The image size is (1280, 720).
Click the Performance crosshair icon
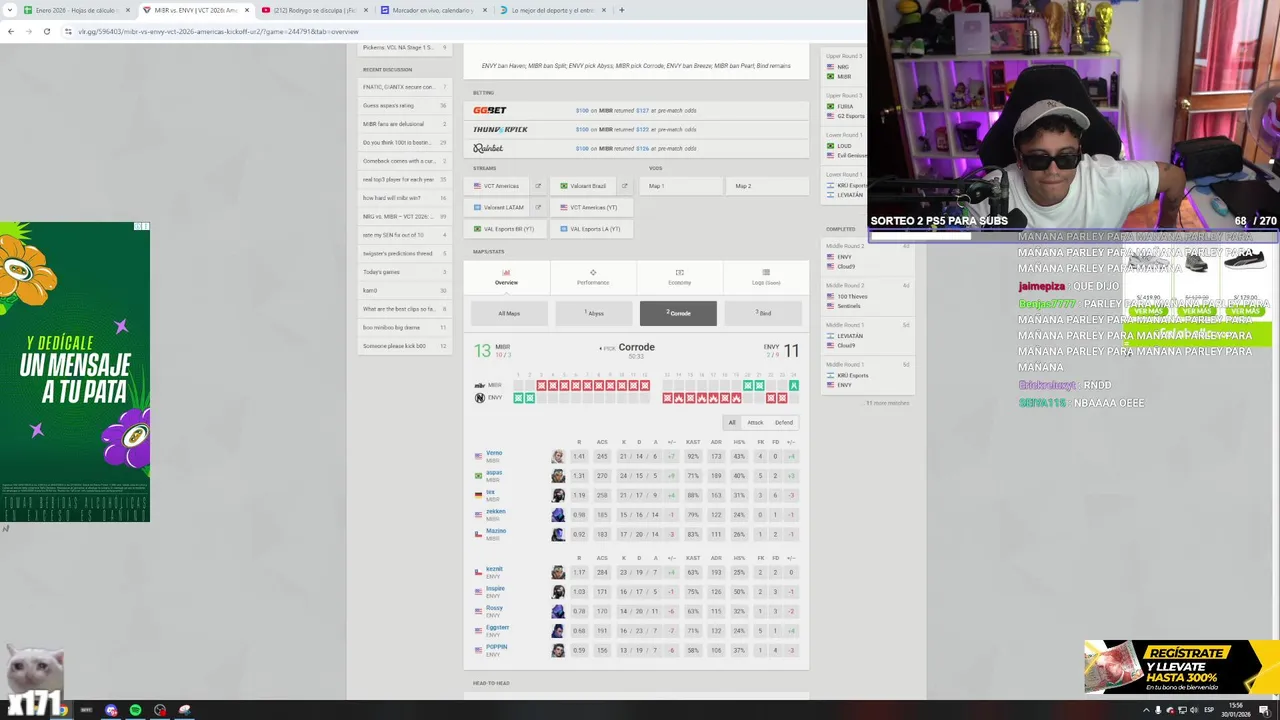click(593, 272)
